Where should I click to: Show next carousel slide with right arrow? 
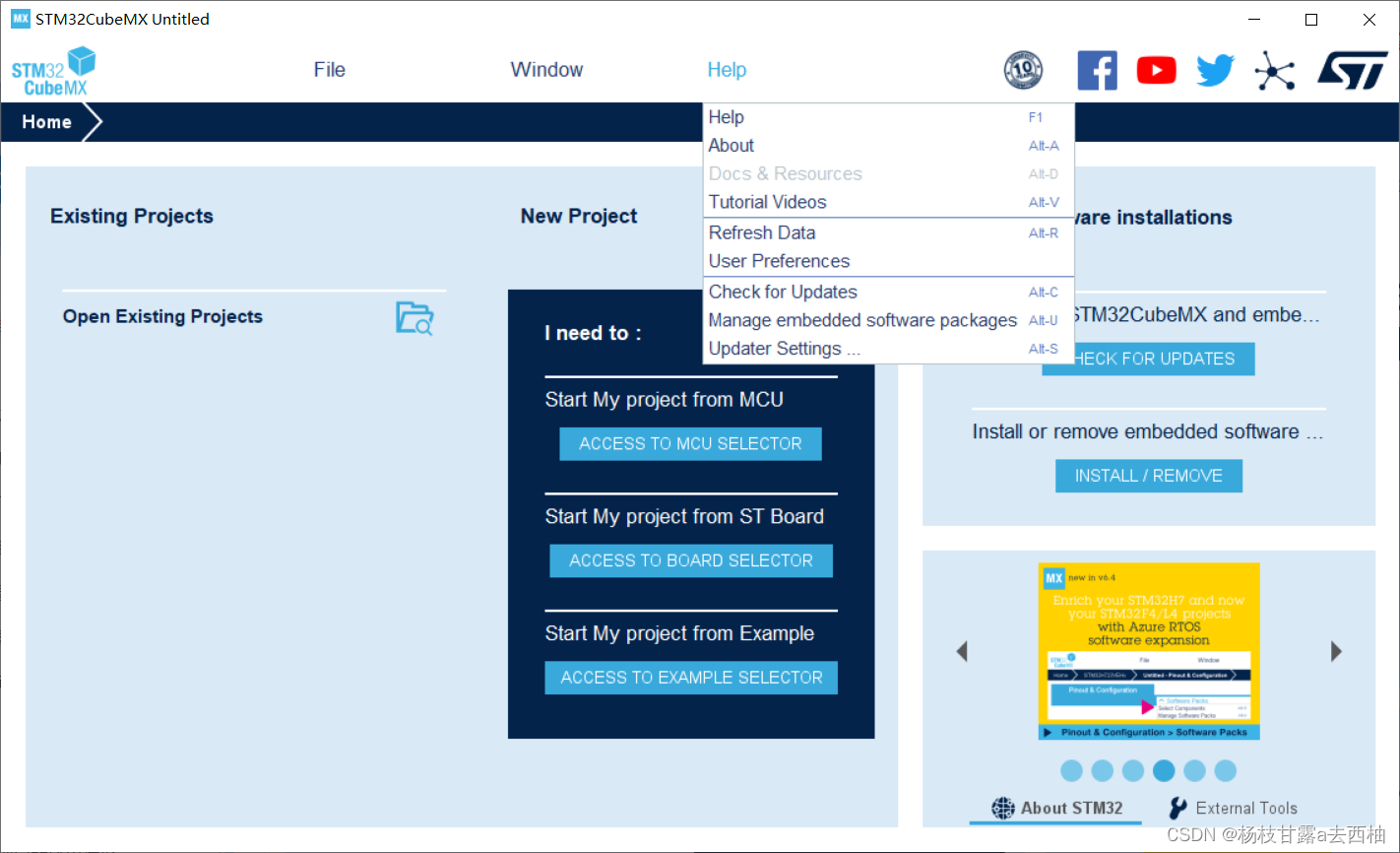1336,651
